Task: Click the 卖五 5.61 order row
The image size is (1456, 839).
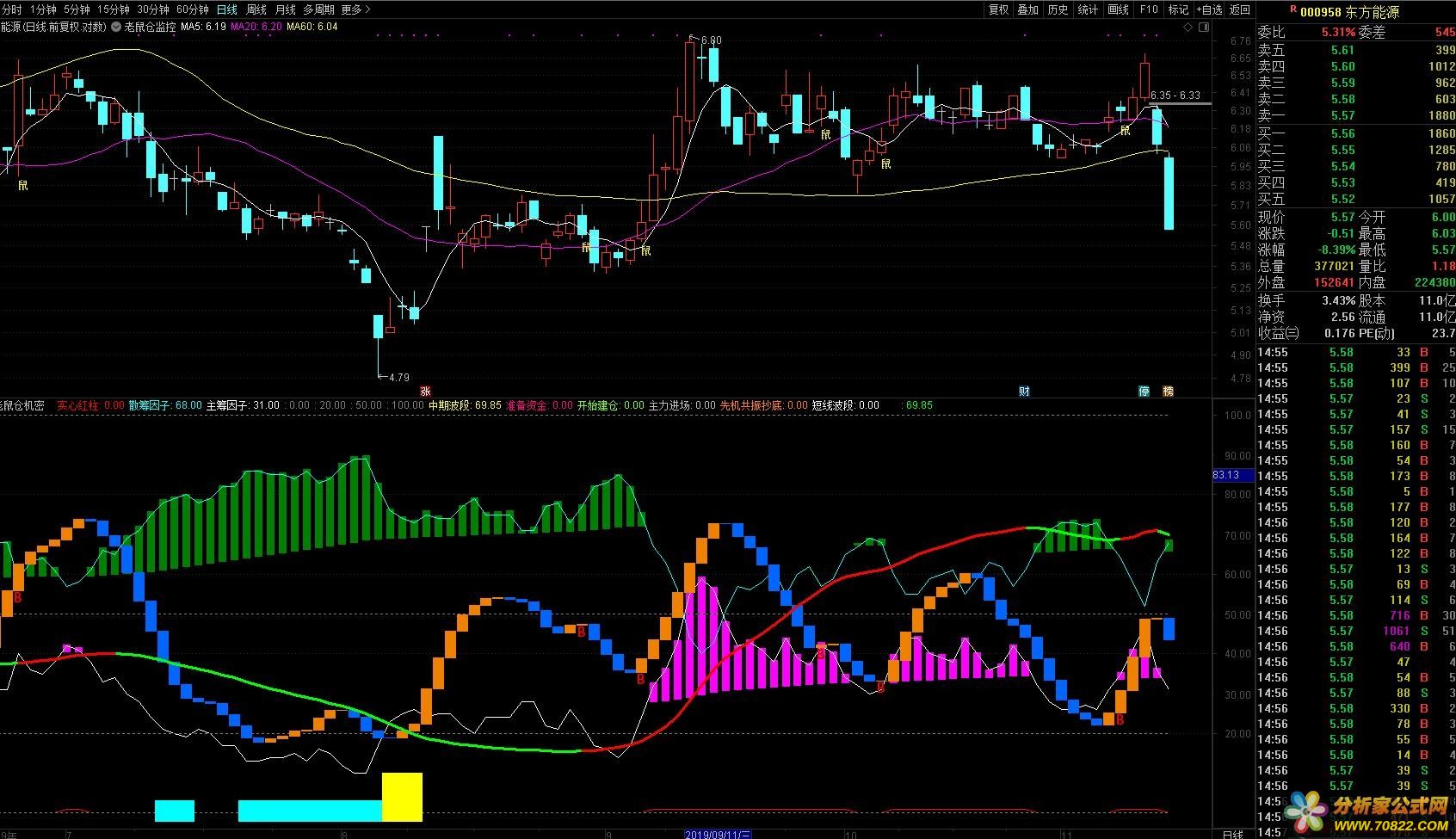Action: (1356, 50)
